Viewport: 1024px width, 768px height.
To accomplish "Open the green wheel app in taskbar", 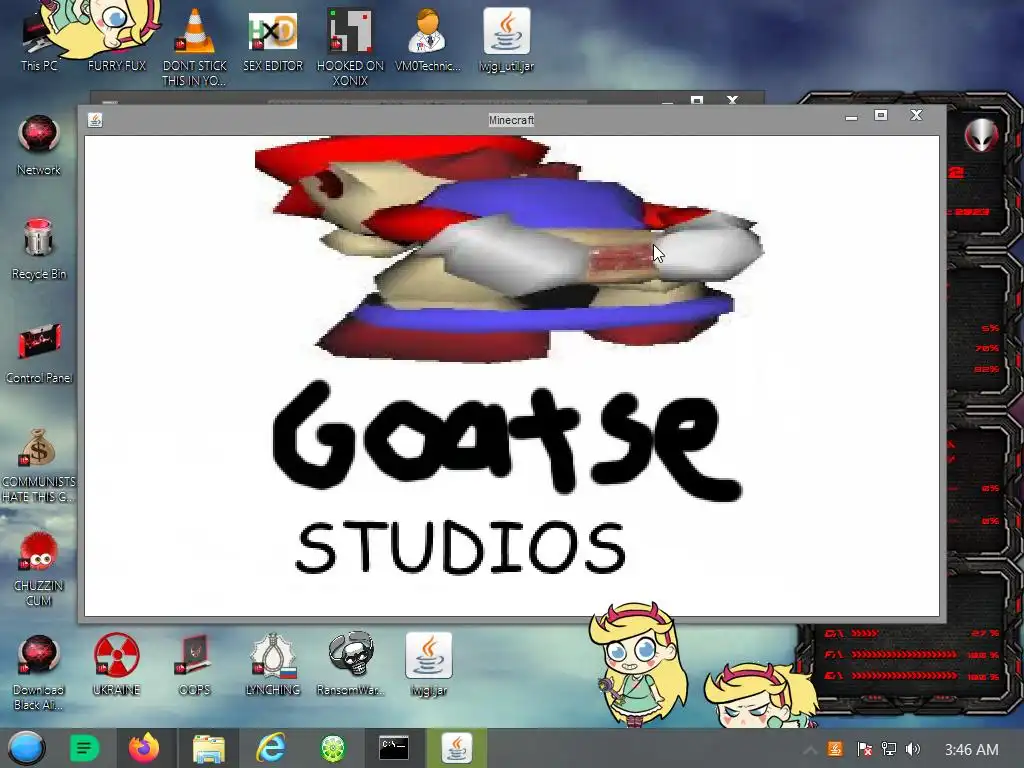I will 332,748.
